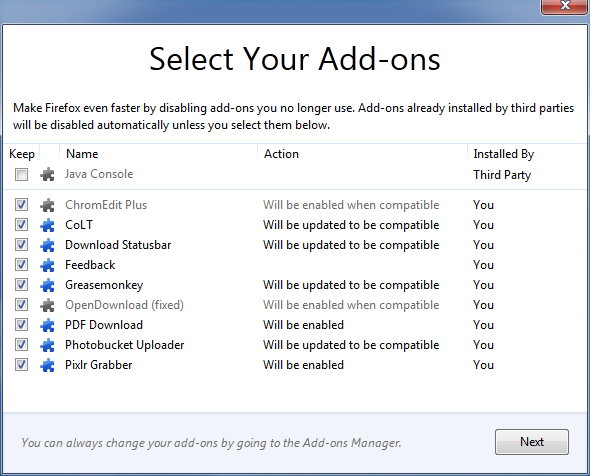Close the add-ons dialog window

point(565,6)
